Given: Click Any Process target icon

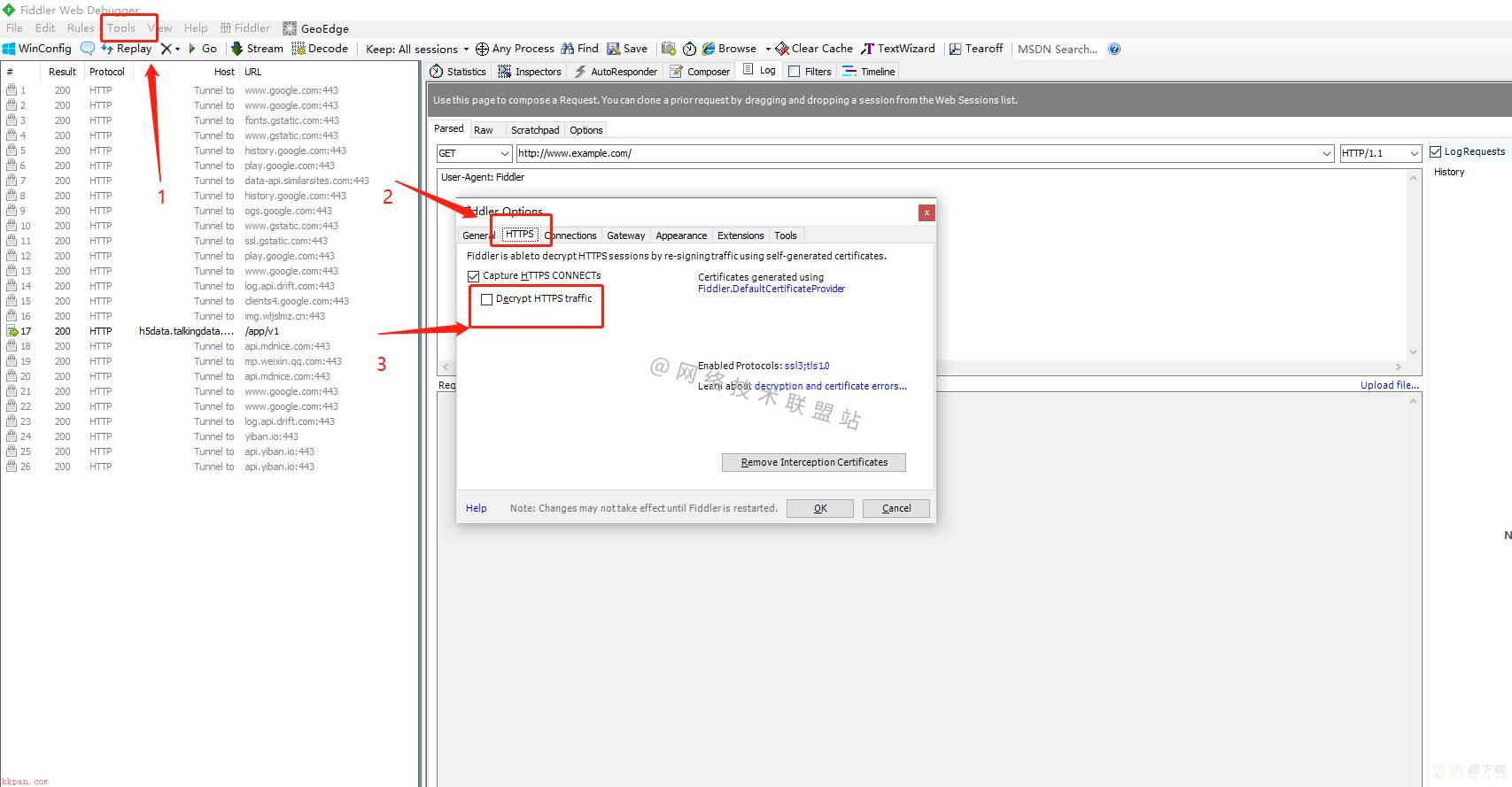Looking at the screenshot, I should click(482, 49).
